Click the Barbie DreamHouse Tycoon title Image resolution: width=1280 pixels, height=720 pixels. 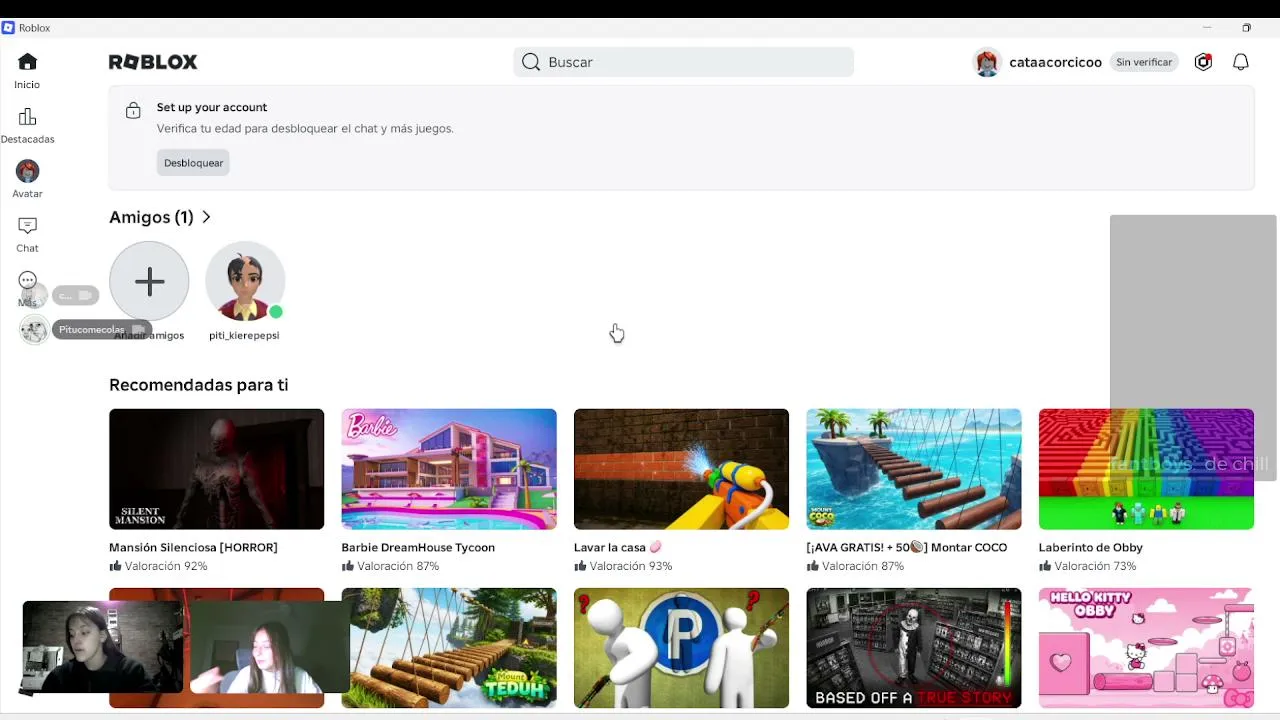418,548
